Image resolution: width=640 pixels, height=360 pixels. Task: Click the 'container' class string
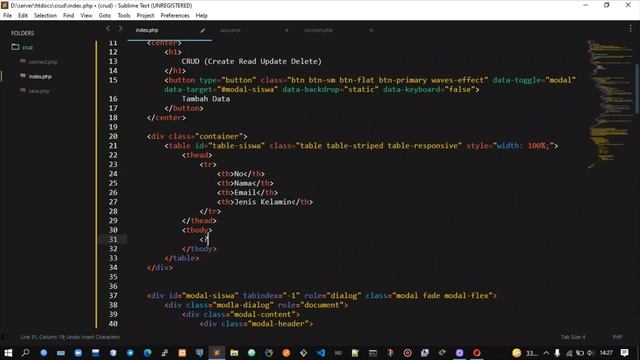pyautogui.click(x=220, y=136)
